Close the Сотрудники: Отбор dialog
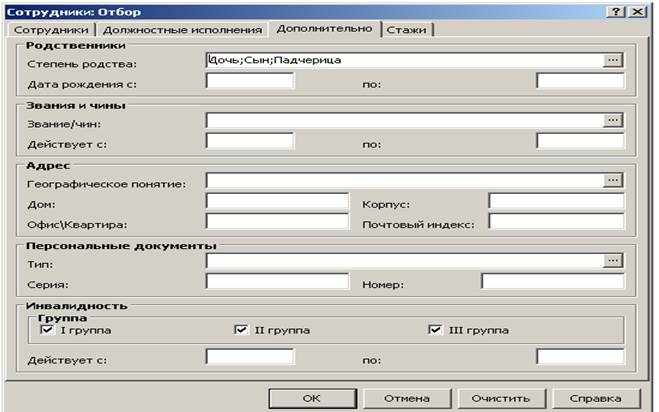Image resolution: width=659 pixels, height=412 pixels. click(637, 12)
